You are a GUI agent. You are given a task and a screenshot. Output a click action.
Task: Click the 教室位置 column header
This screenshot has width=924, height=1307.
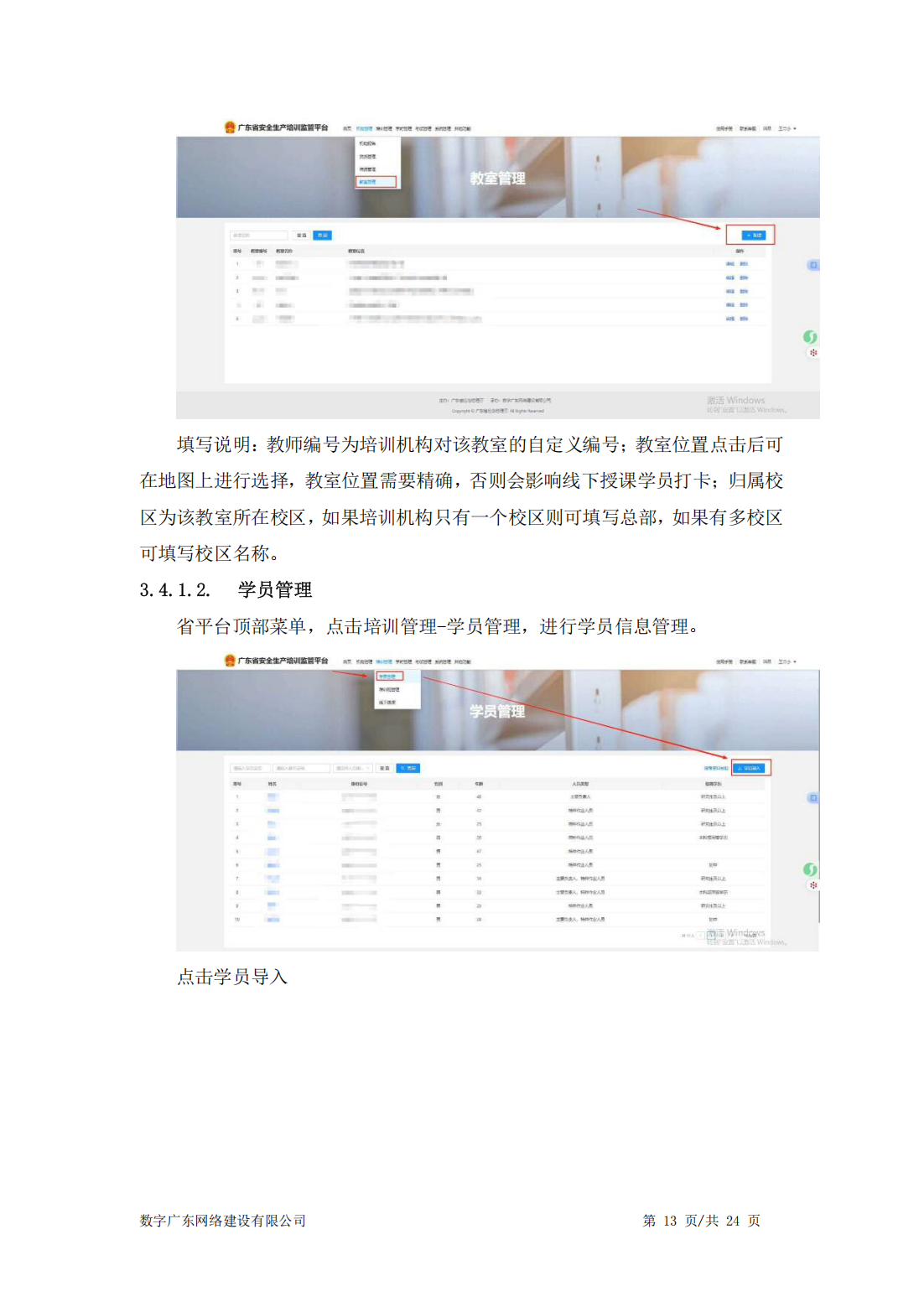point(356,251)
